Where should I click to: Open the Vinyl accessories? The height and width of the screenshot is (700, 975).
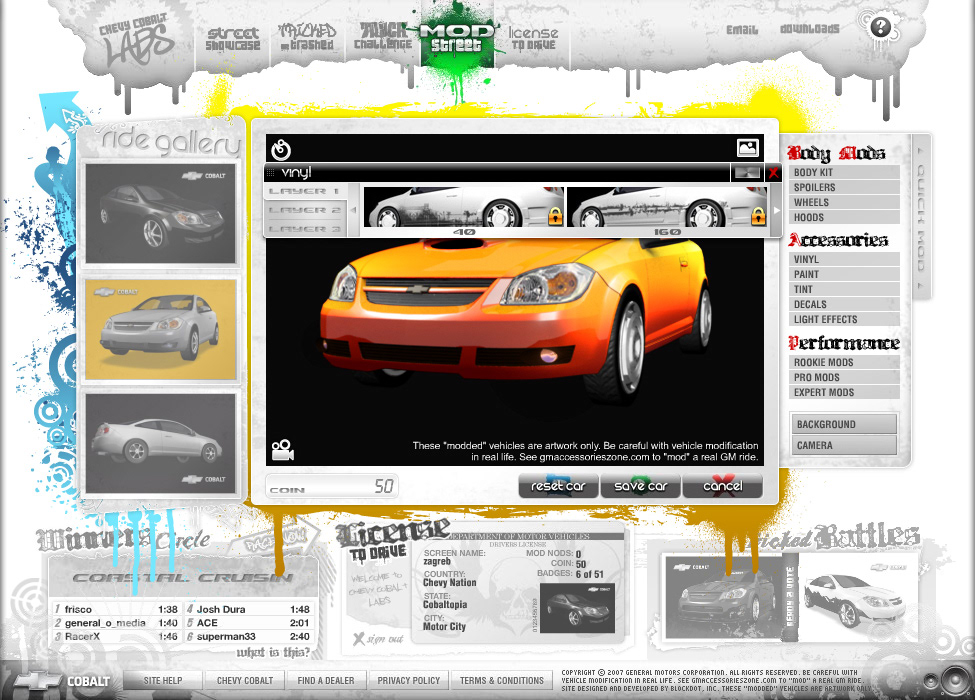(844, 259)
